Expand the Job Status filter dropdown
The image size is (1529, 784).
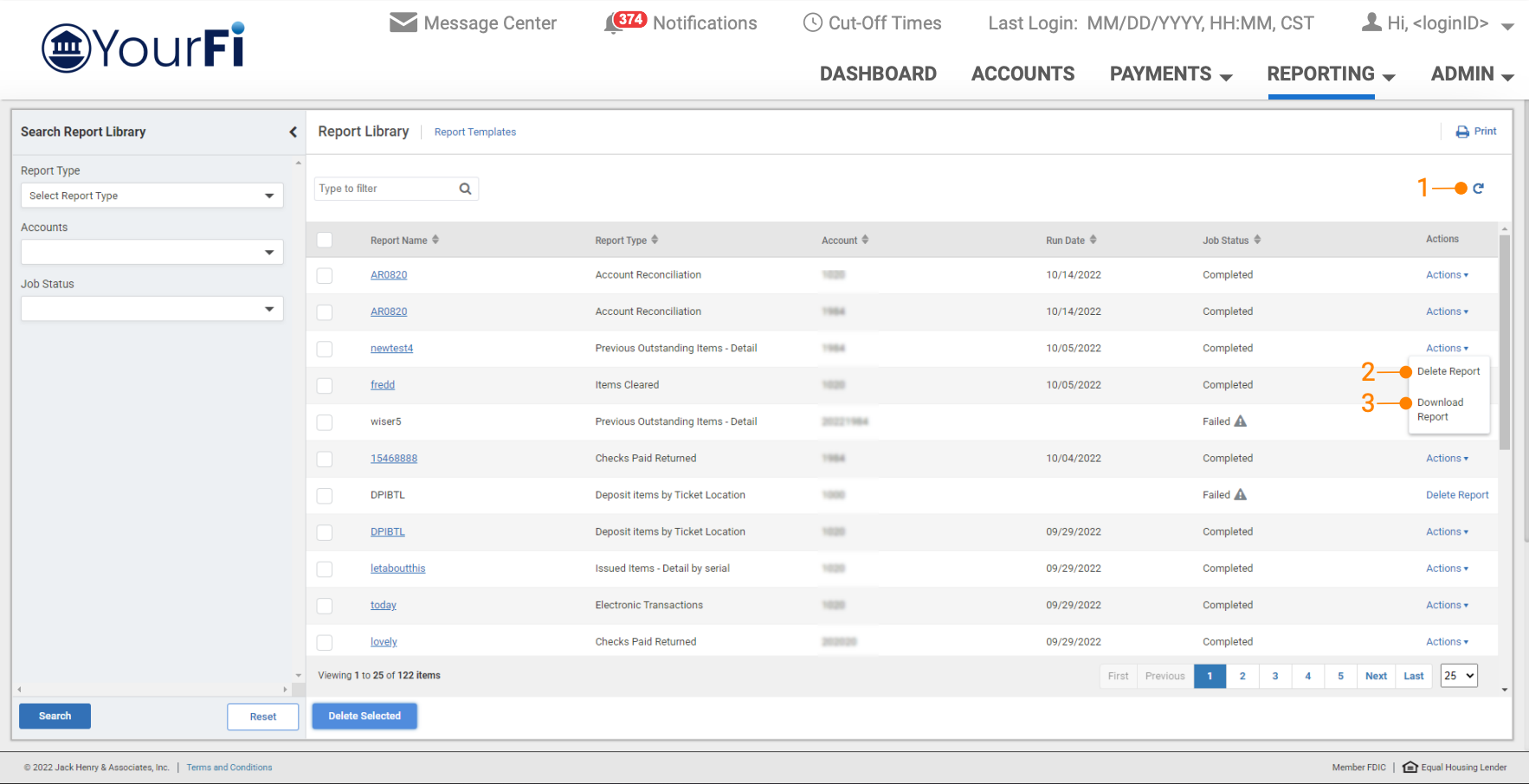click(152, 309)
